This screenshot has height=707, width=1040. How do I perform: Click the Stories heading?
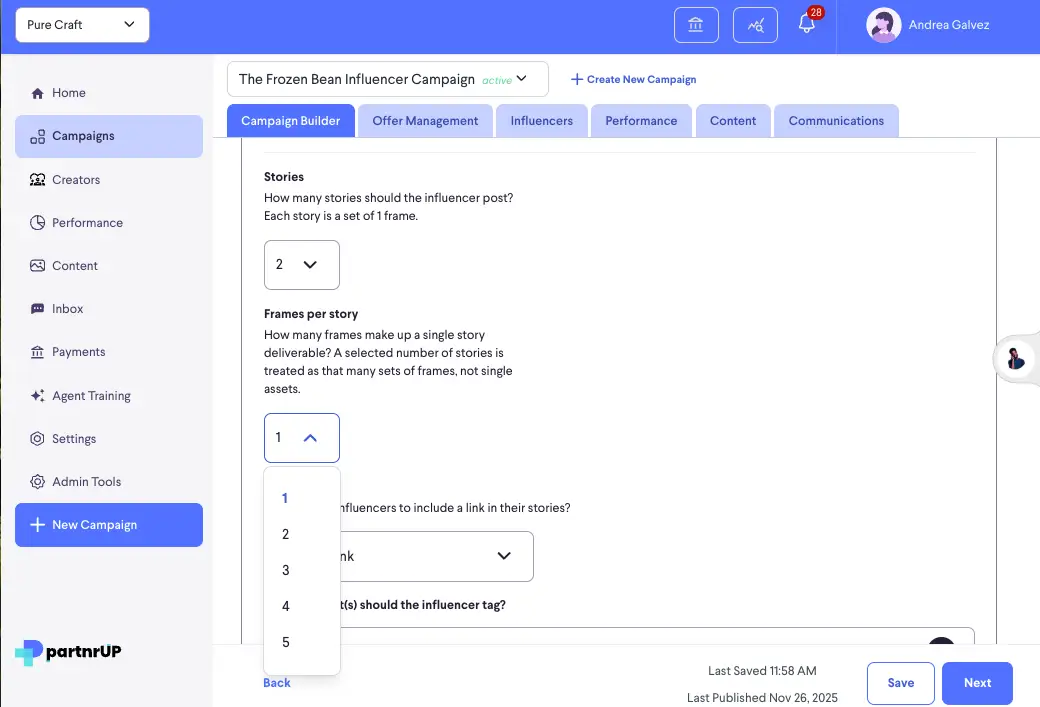pyautogui.click(x=284, y=177)
